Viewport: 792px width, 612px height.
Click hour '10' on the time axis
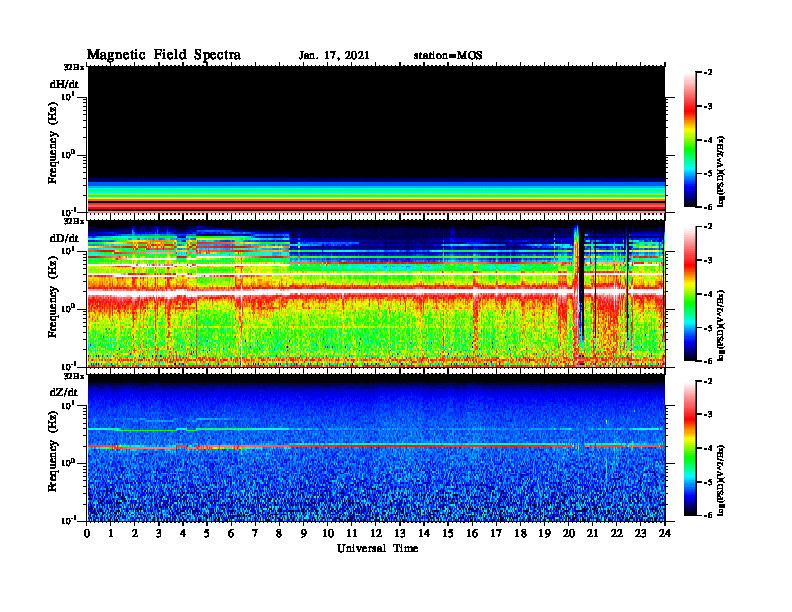(328, 534)
